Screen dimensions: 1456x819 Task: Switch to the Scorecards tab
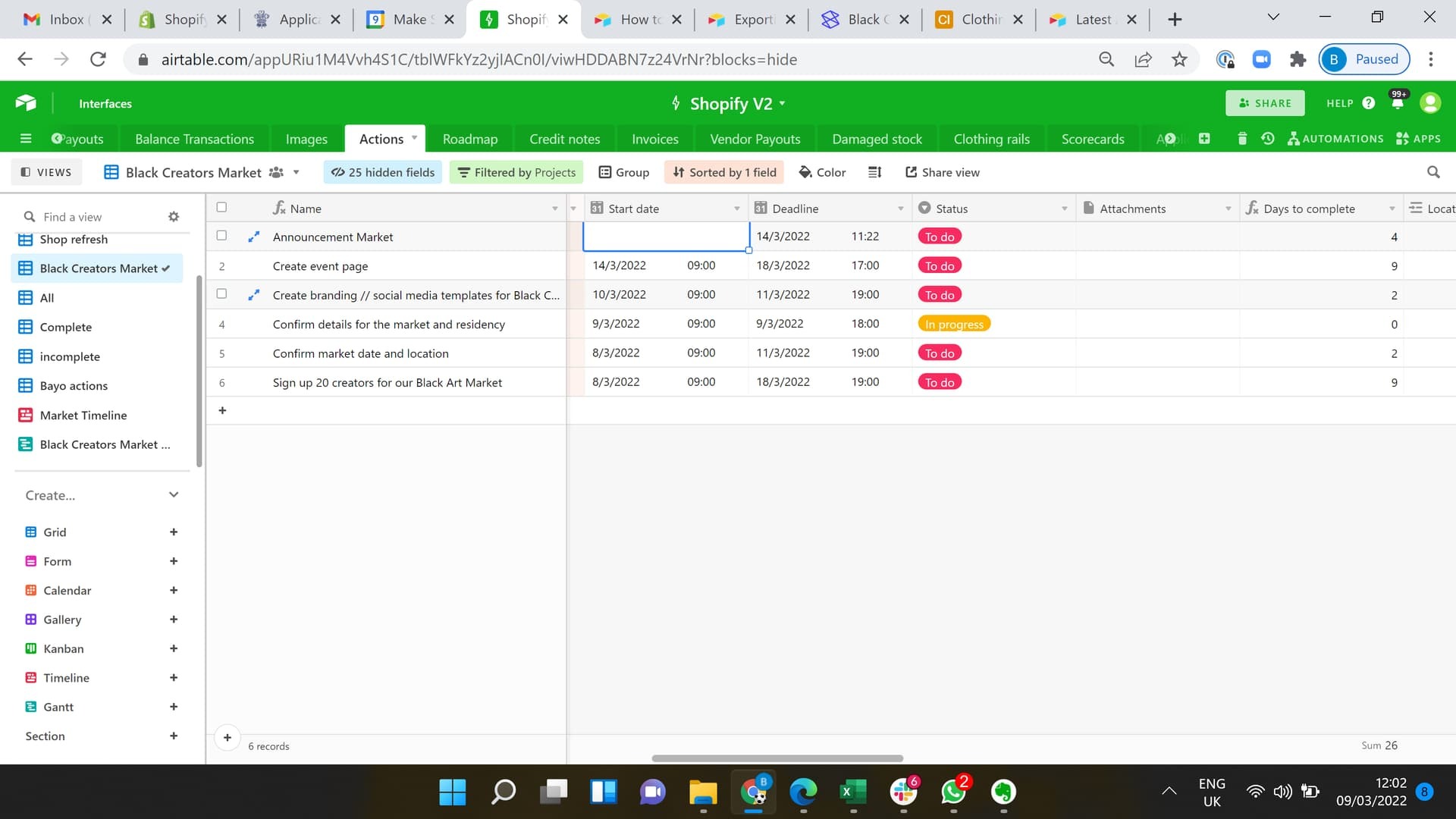(1092, 139)
